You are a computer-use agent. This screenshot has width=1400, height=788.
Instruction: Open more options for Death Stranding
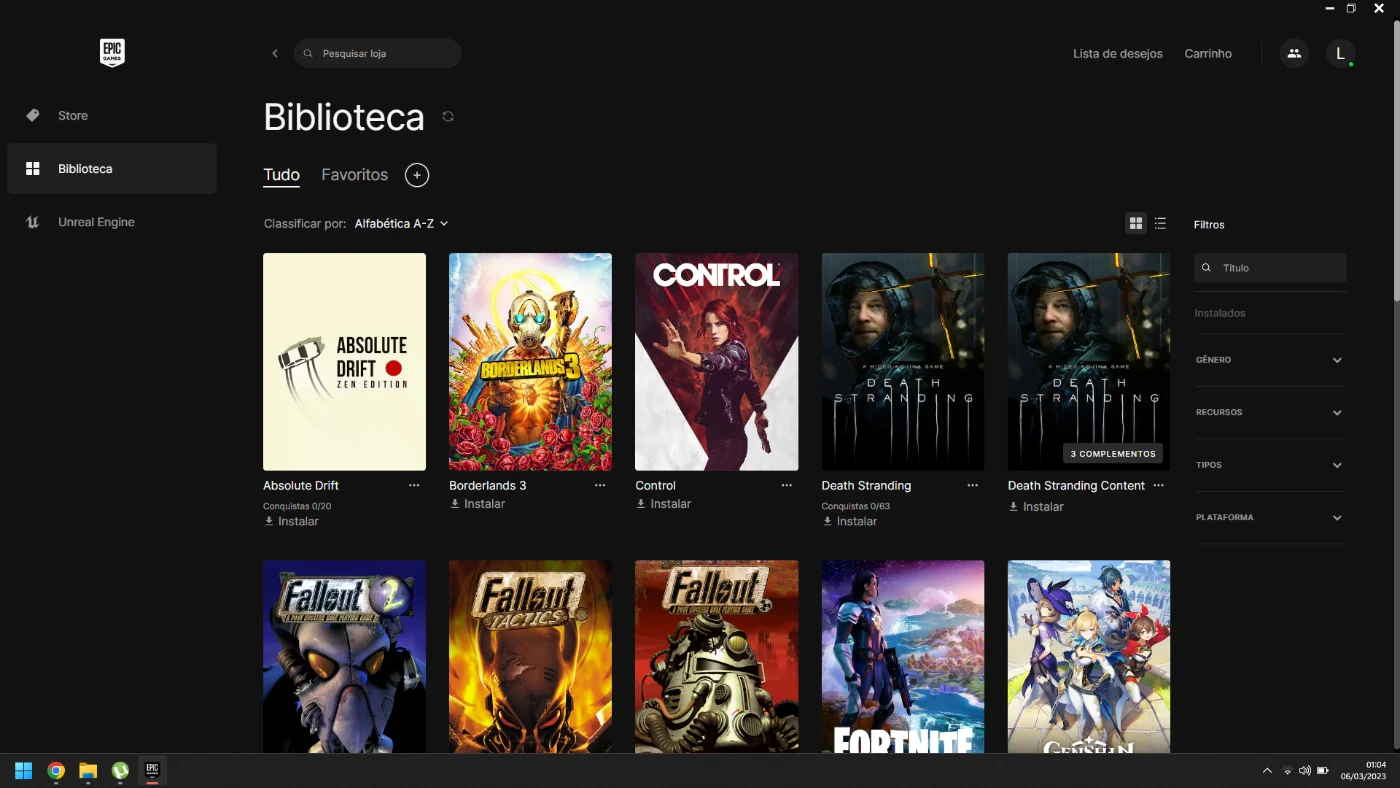[973, 485]
